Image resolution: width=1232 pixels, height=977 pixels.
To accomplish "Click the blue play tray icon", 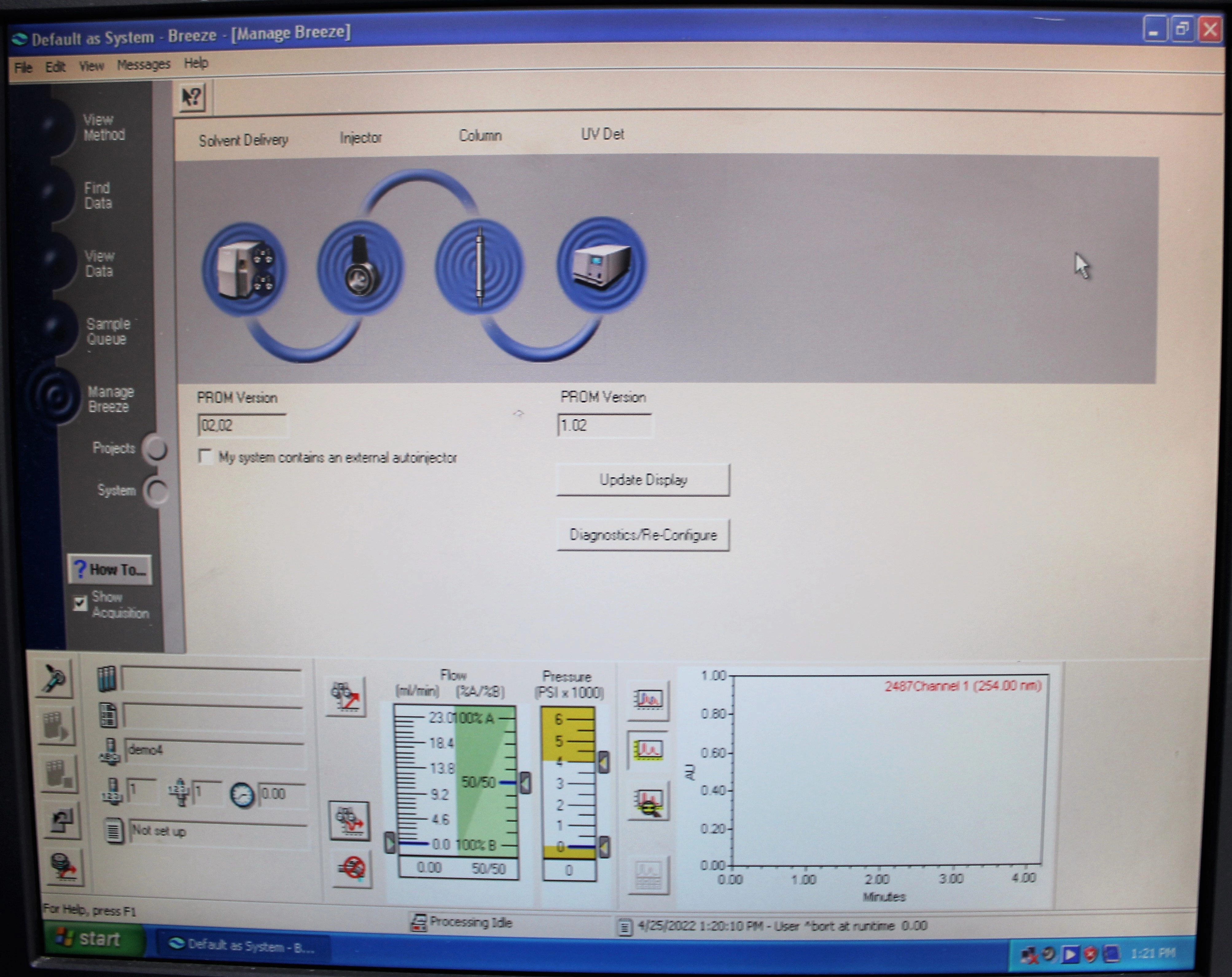I will click(x=1070, y=954).
